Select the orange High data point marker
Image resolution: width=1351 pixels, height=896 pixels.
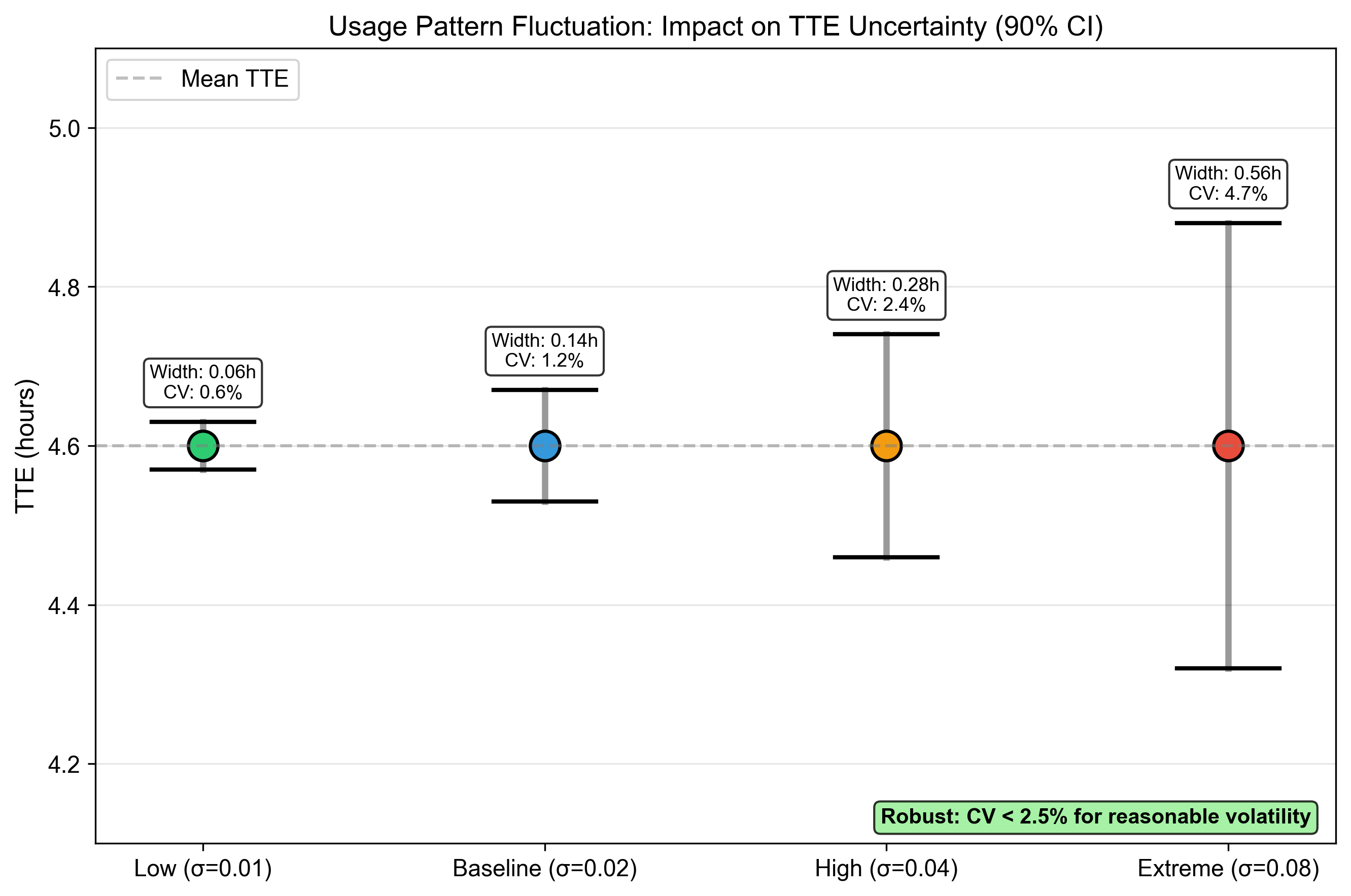(886, 446)
